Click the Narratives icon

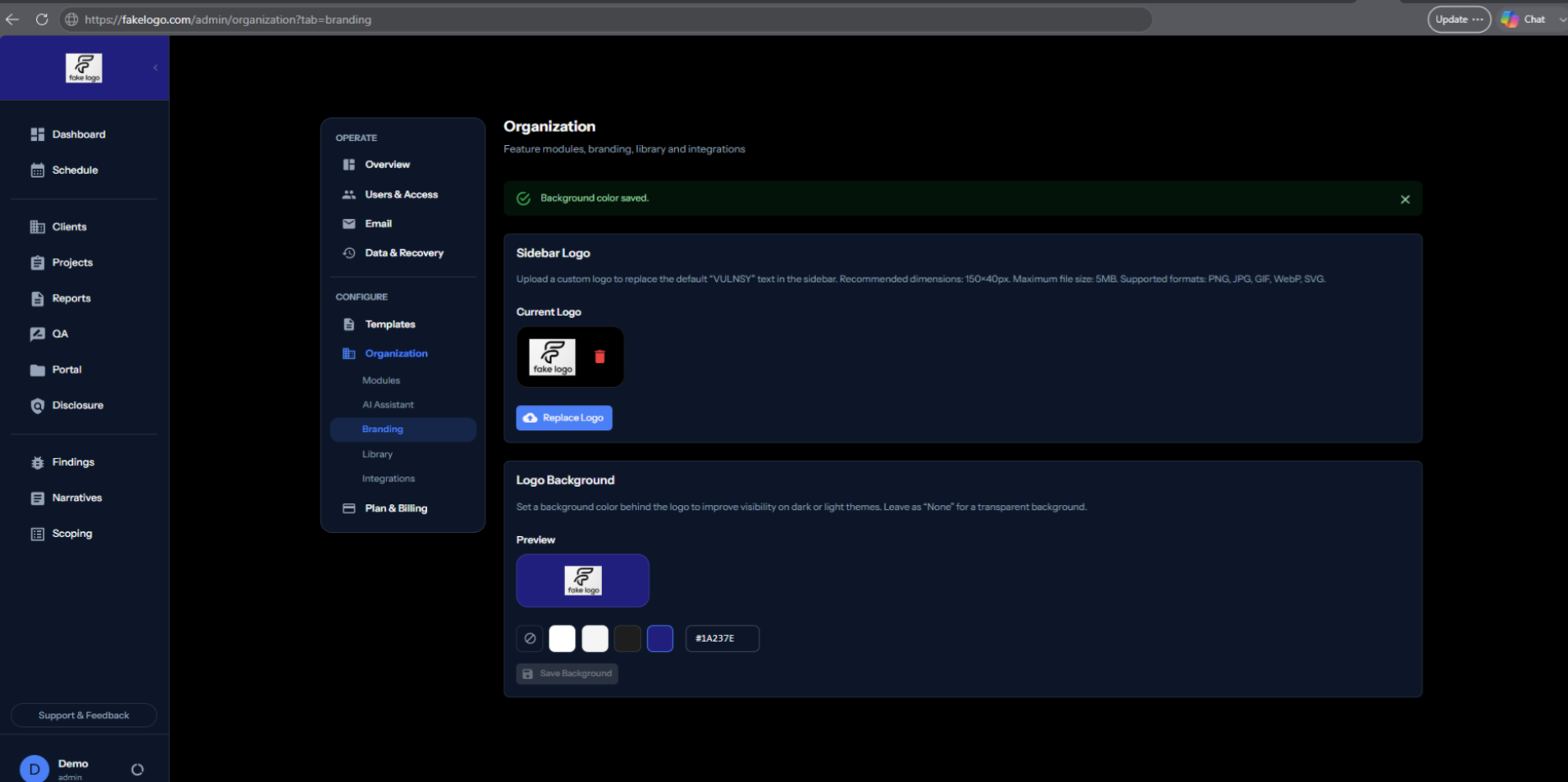pyautogui.click(x=38, y=498)
